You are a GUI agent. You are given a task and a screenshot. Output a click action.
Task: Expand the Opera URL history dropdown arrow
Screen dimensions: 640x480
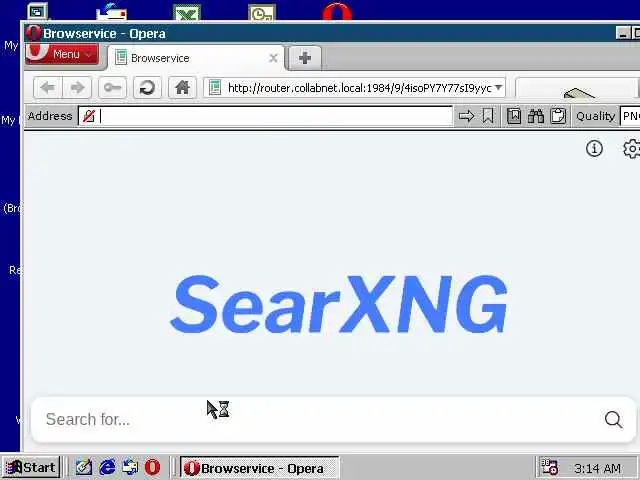click(x=498, y=87)
